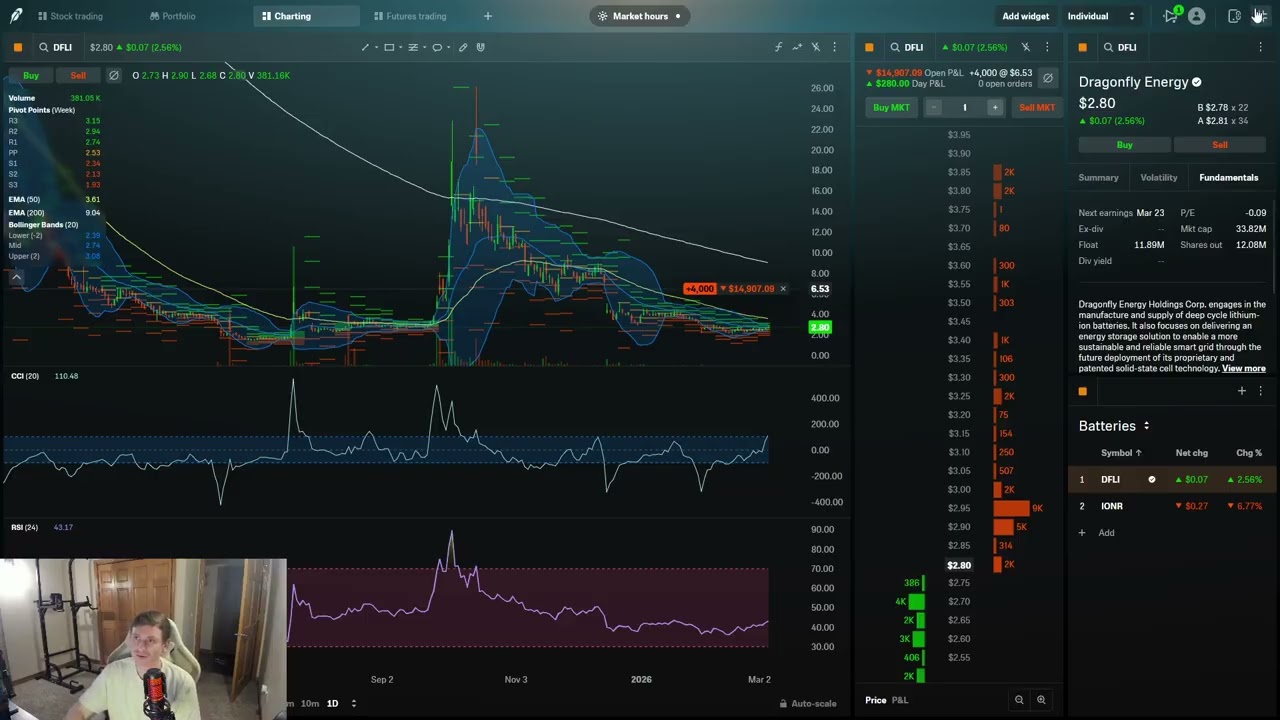Click the +4,000 position marker on chart
The image size is (1280, 720).
(x=699, y=289)
